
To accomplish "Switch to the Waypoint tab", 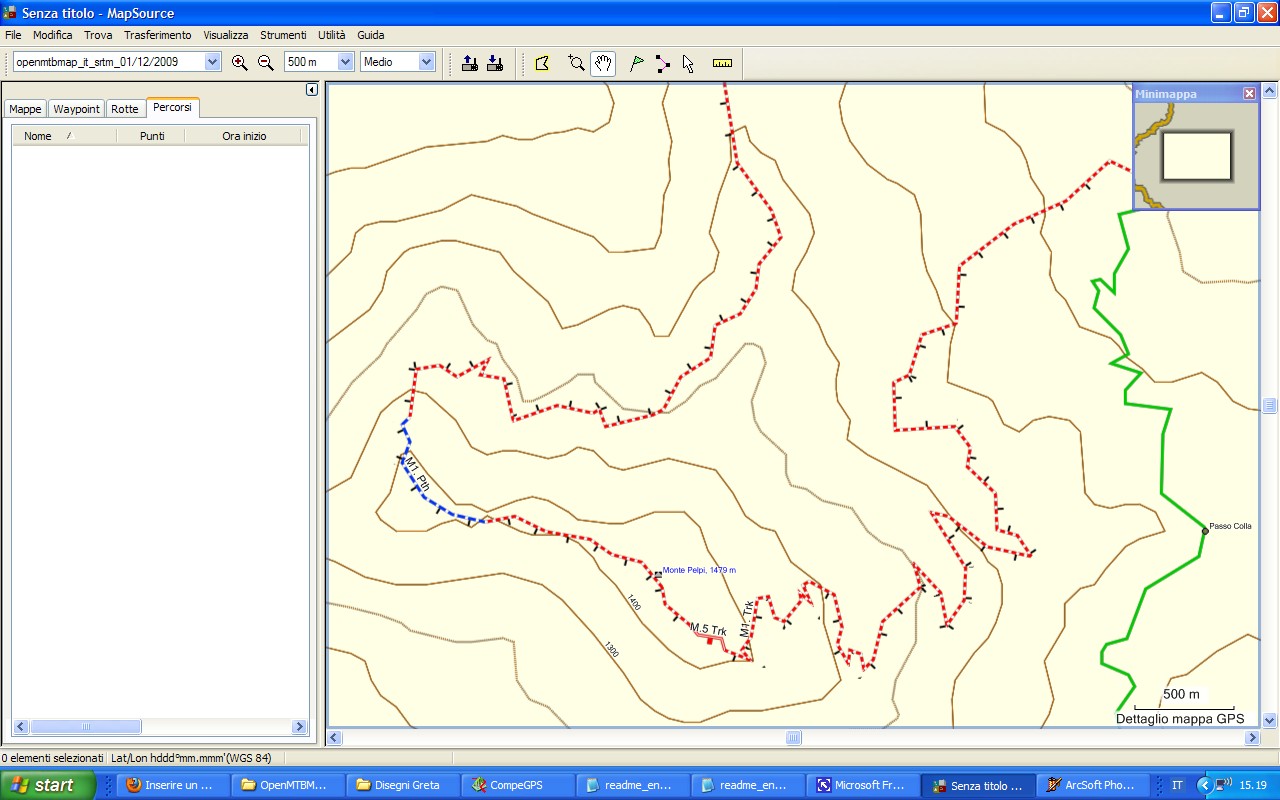I will coord(77,109).
